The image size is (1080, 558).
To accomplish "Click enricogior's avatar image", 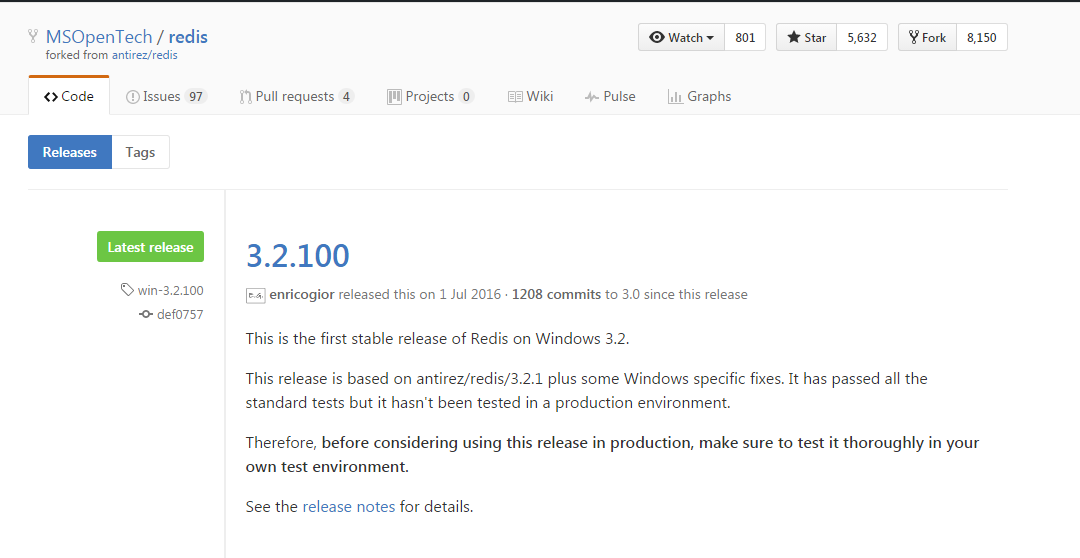I will point(256,295).
